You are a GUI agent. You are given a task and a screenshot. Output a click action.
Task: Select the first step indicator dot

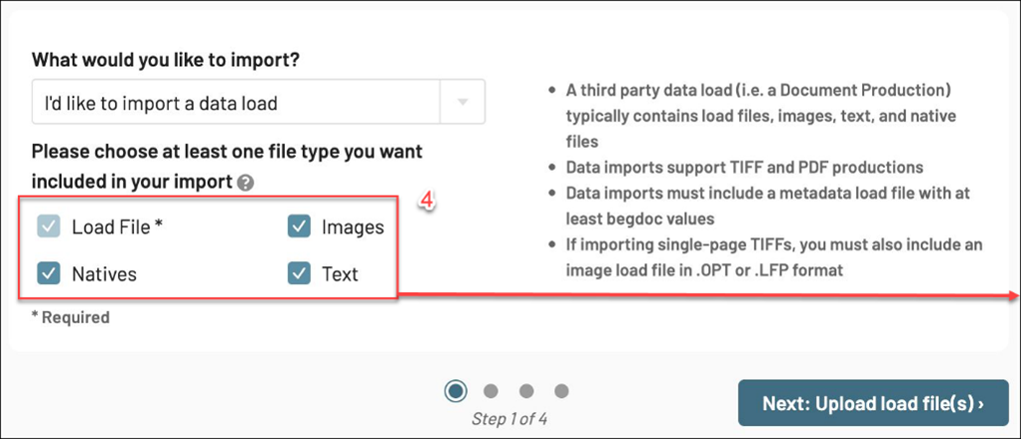pyautogui.click(x=456, y=391)
